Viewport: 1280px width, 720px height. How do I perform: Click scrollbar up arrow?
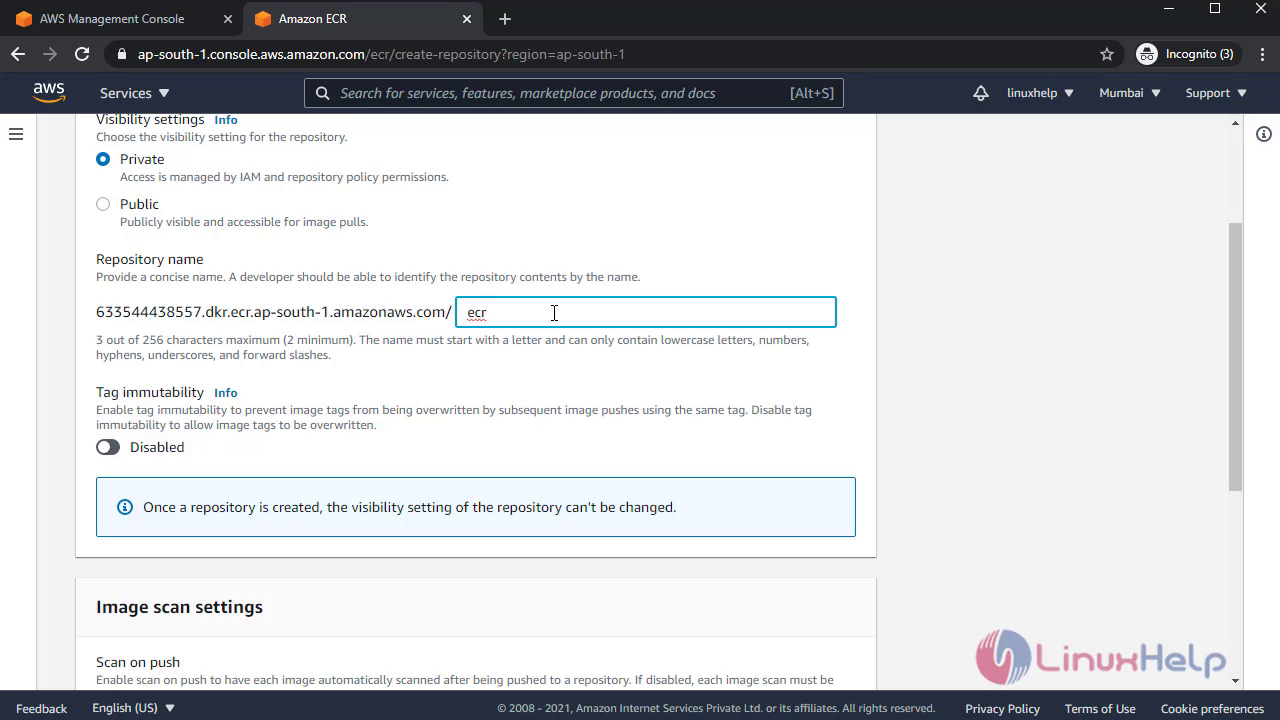pyautogui.click(x=1235, y=123)
